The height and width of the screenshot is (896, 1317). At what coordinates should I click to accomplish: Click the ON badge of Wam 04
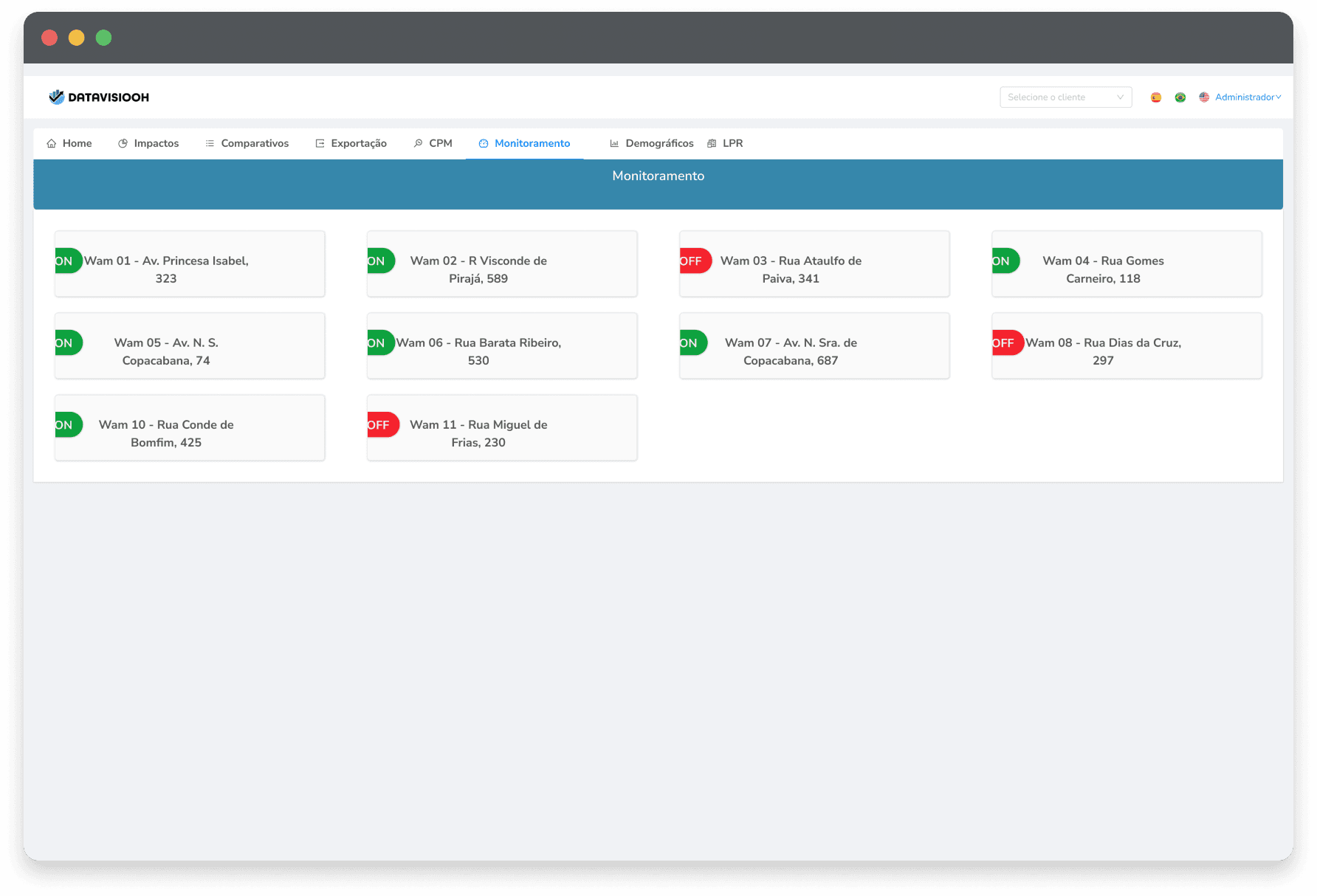1005,261
